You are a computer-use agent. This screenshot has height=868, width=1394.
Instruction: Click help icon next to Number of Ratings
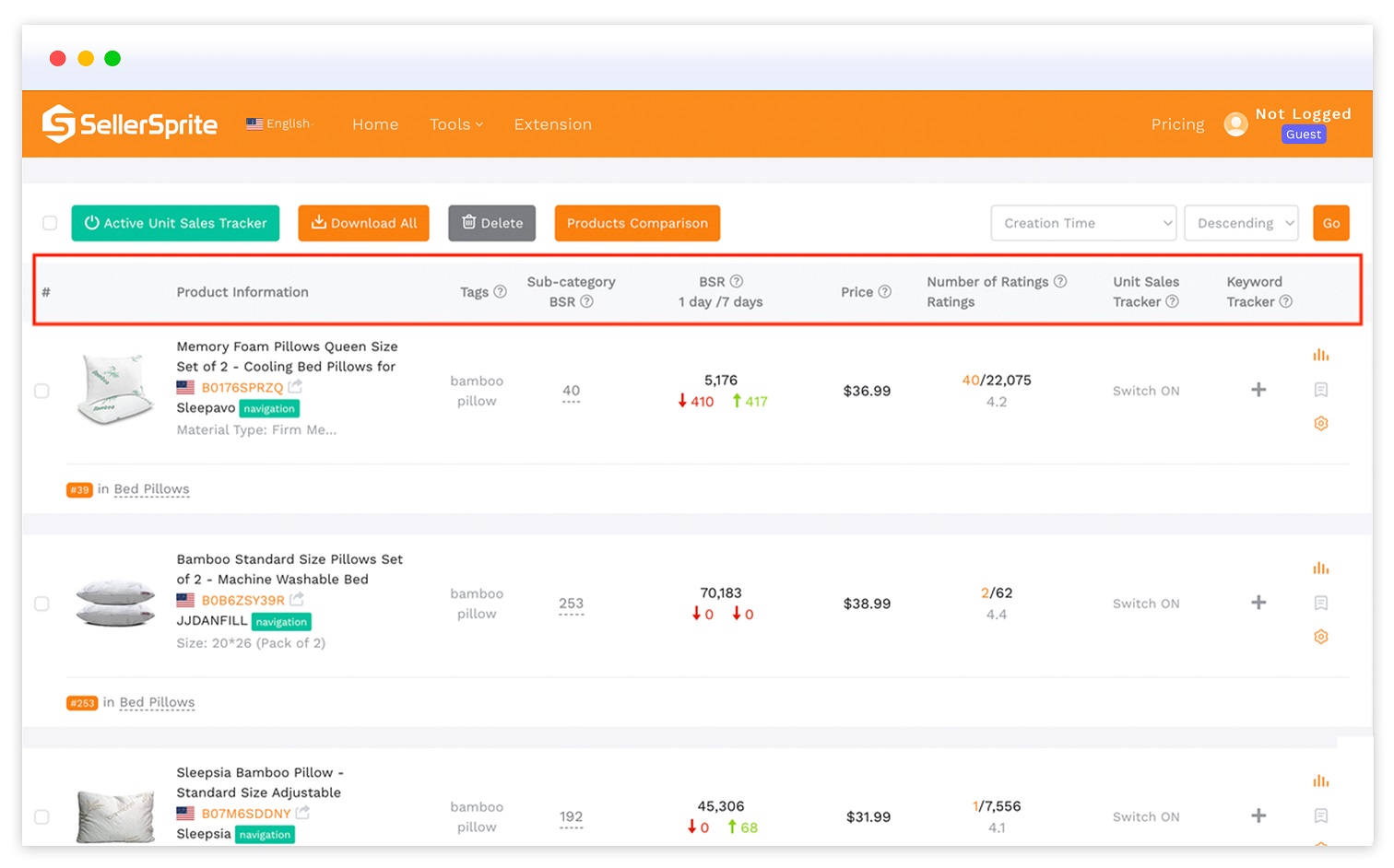coord(1060,281)
